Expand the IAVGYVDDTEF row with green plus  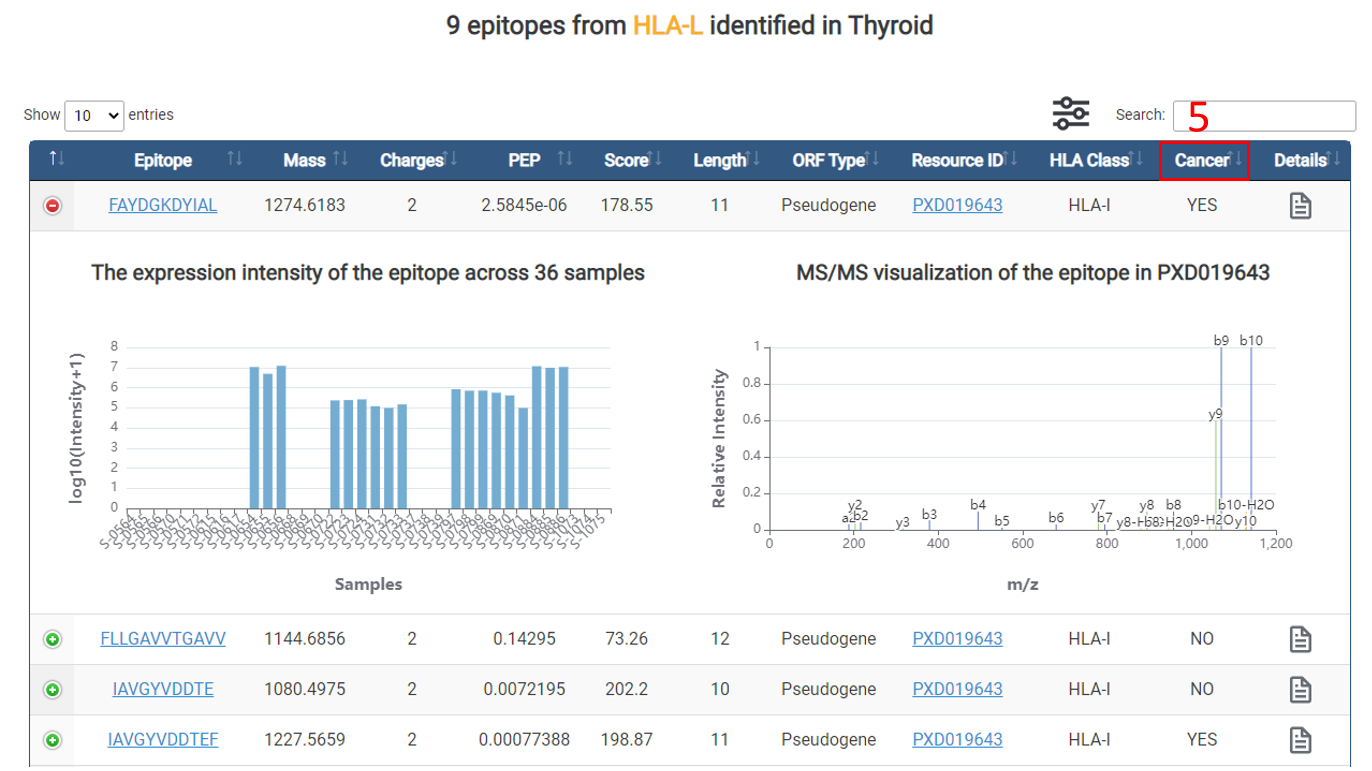(x=53, y=740)
